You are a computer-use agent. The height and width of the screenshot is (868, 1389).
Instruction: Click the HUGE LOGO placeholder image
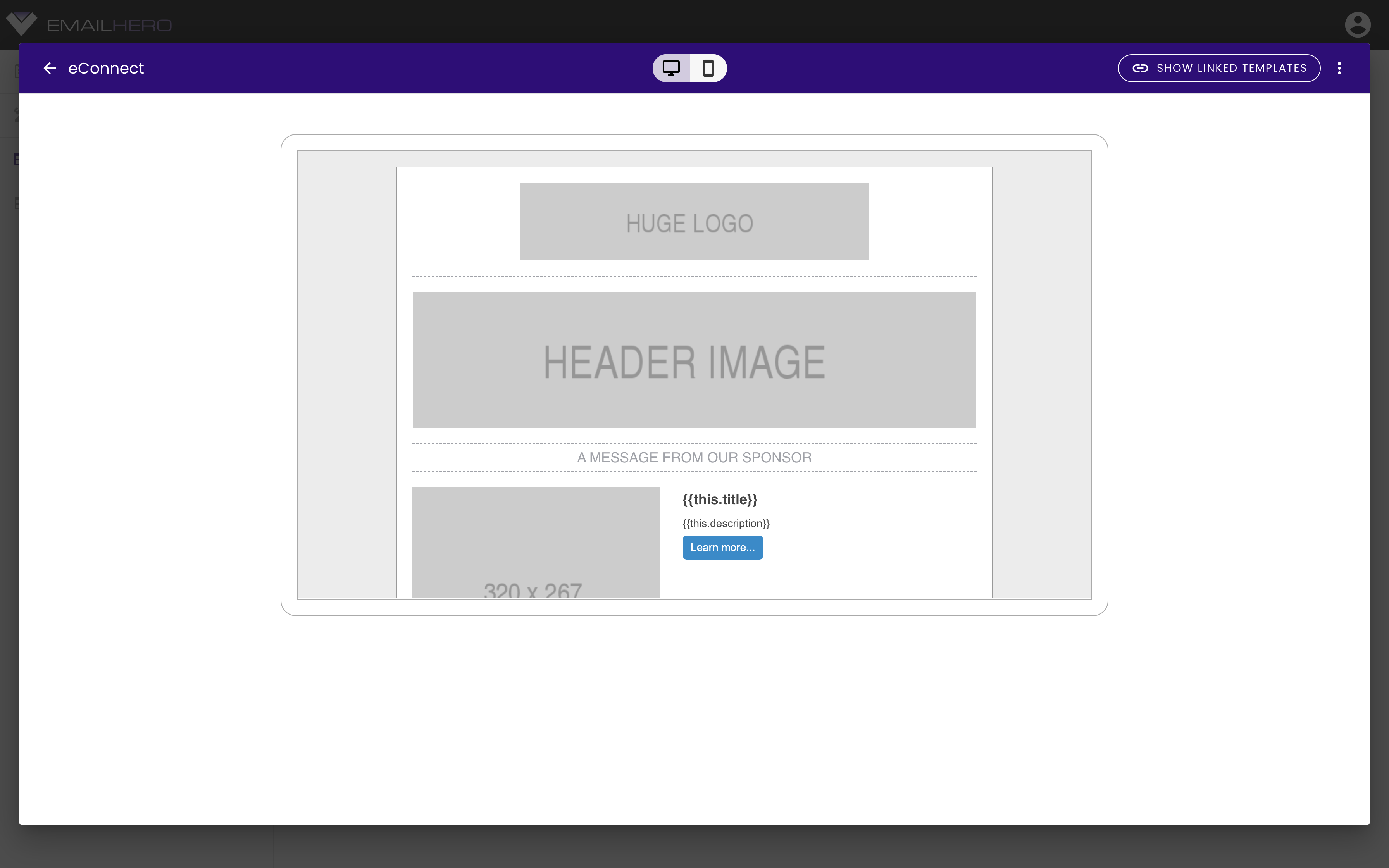(x=694, y=222)
